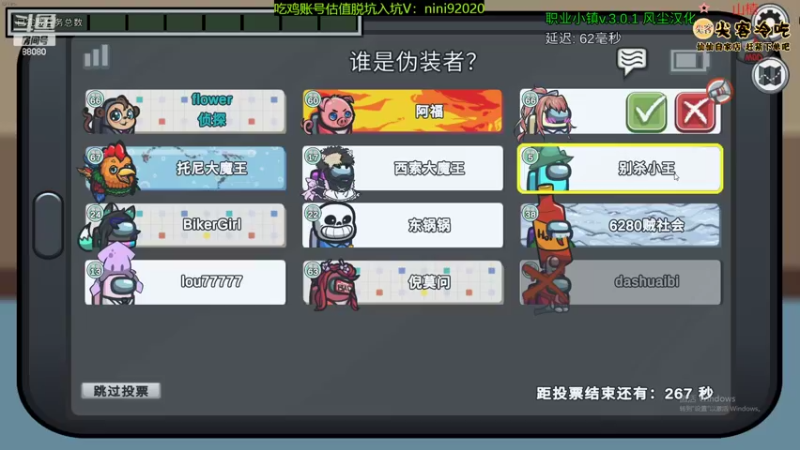Click crossed-out avatar on dashuaibi card
Image resolution: width=800 pixels, height=450 pixels.
coord(547,284)
